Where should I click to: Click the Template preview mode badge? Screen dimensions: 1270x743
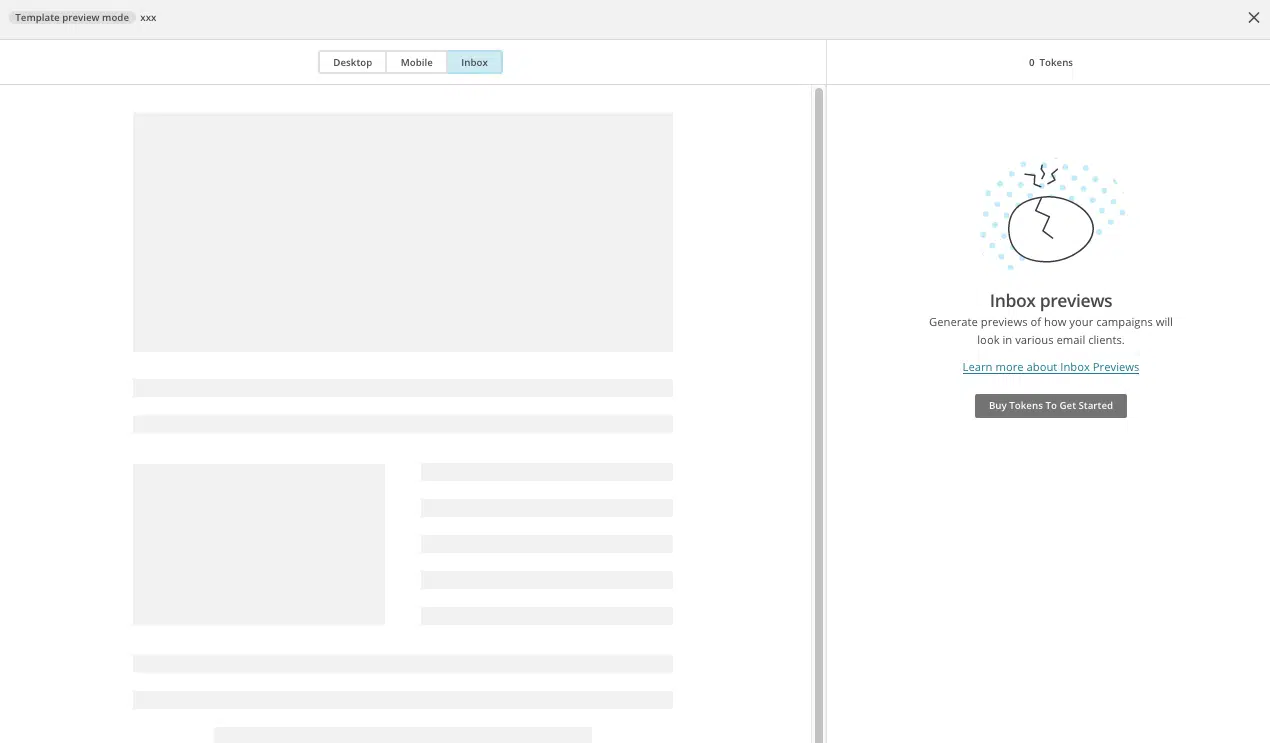pyautogui.click(x=72, y=18)
